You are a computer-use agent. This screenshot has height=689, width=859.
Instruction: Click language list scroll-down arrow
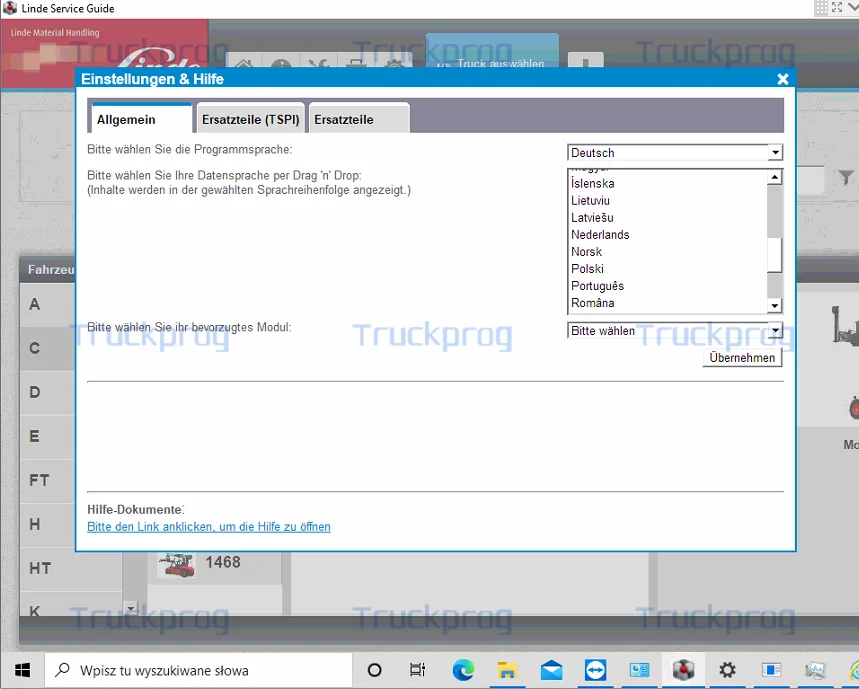pos(775,306)
